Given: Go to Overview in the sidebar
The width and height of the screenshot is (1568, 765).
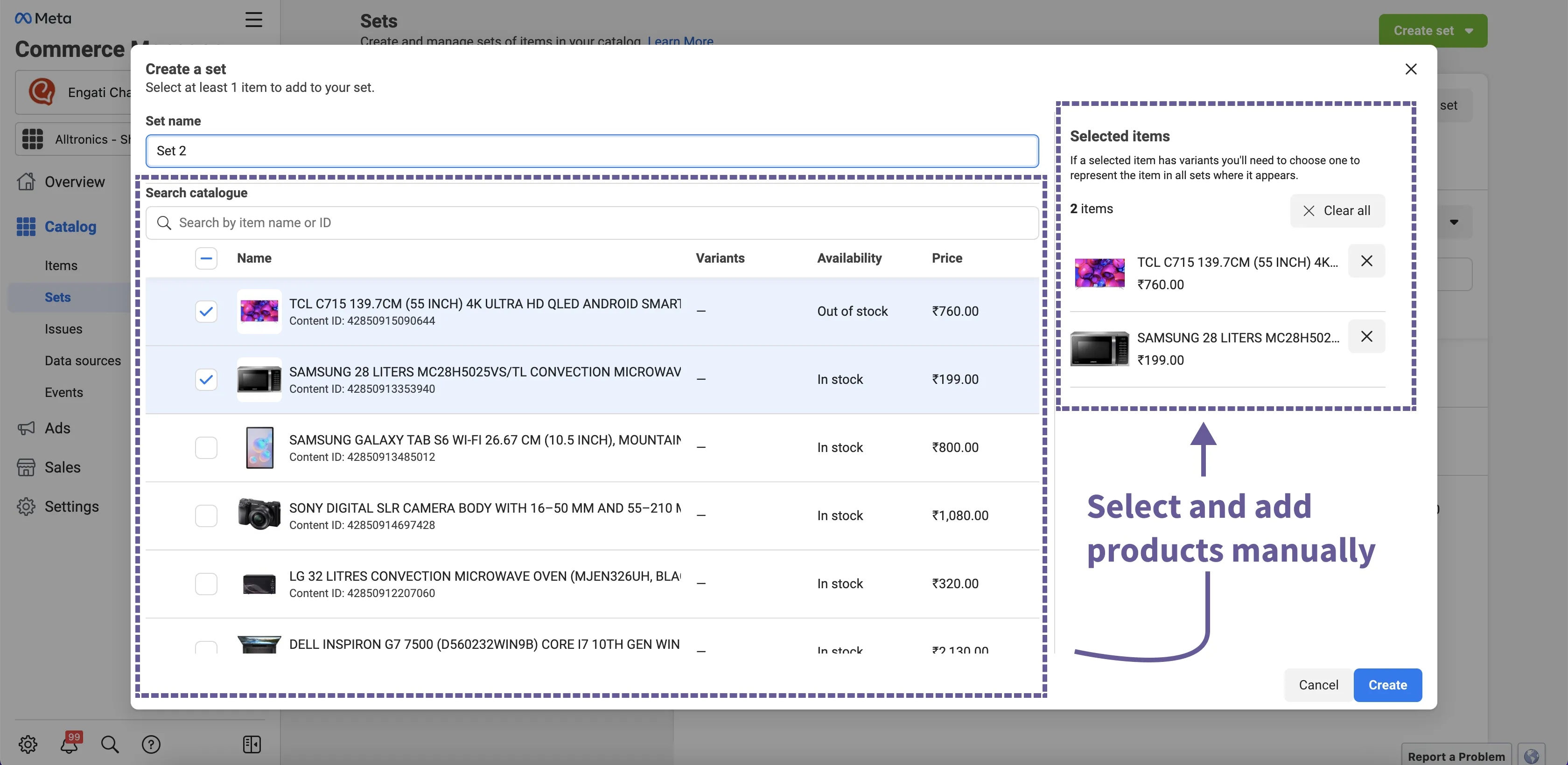Looking at the screenshot, I should (74, 181).
